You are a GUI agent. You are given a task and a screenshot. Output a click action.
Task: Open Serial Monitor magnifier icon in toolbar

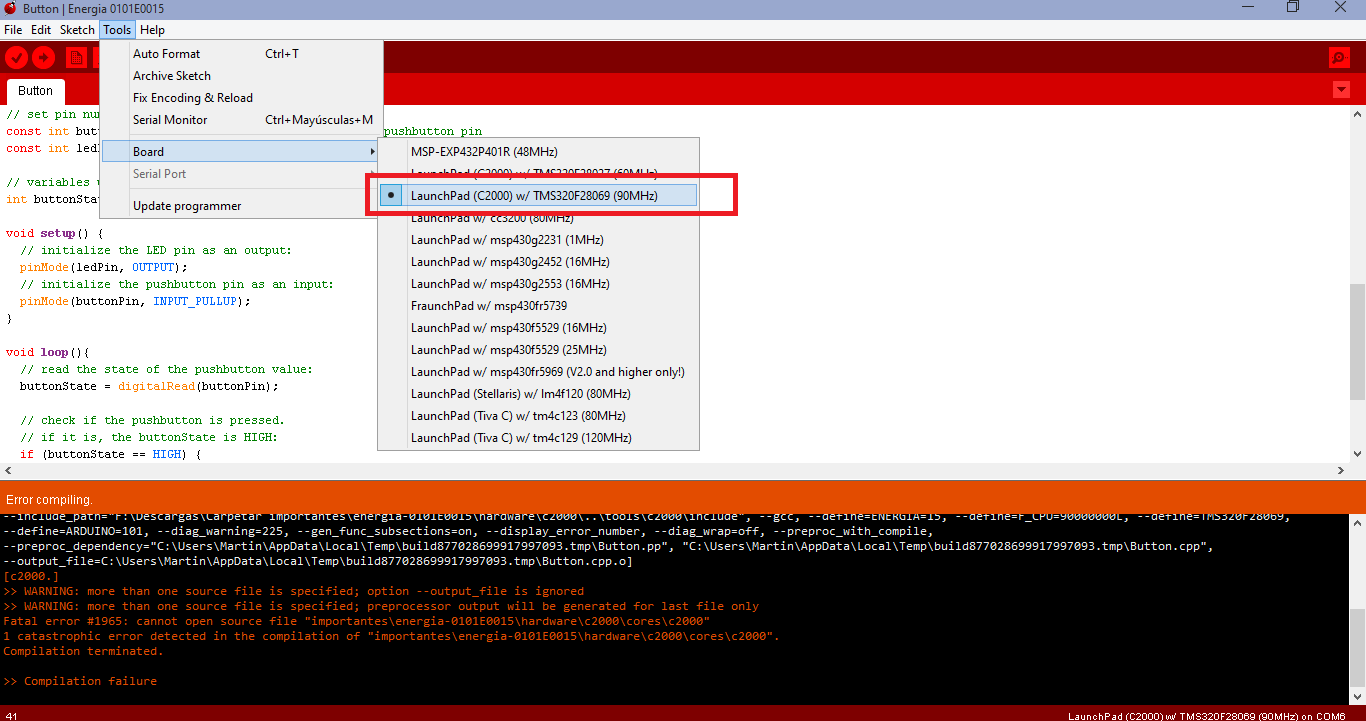[x=1338, y=57]
